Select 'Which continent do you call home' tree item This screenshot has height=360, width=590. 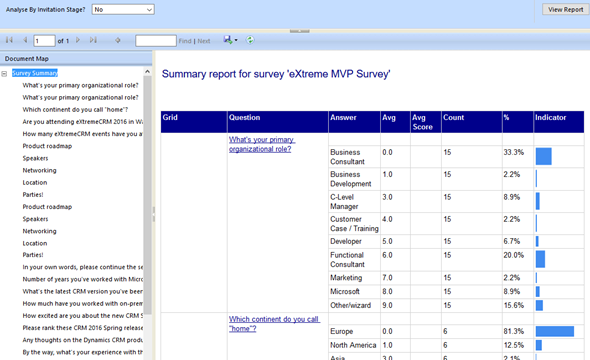coord(75,109)
